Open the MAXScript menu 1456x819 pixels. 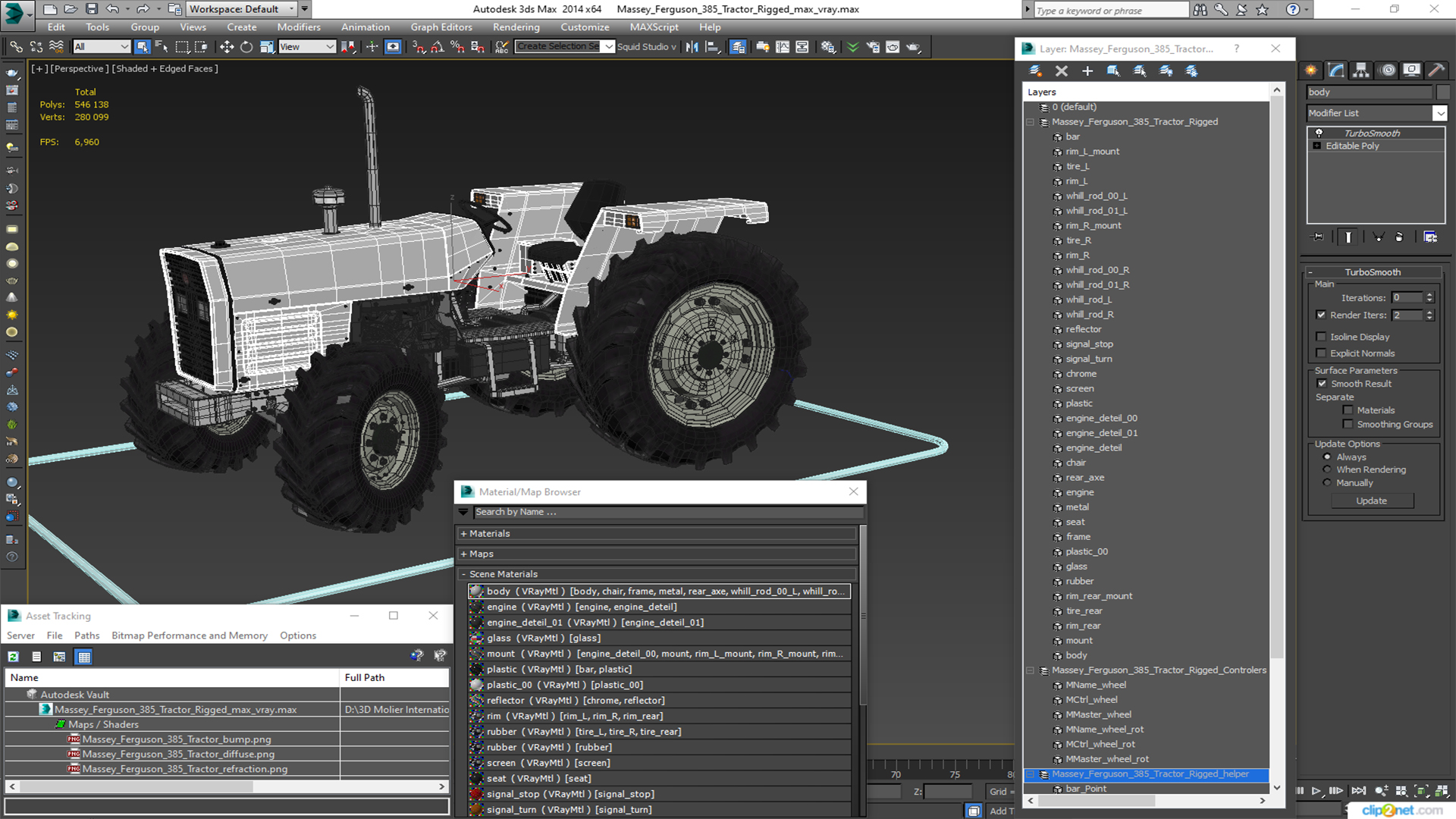pyautogui.click(x=654, y=27)
